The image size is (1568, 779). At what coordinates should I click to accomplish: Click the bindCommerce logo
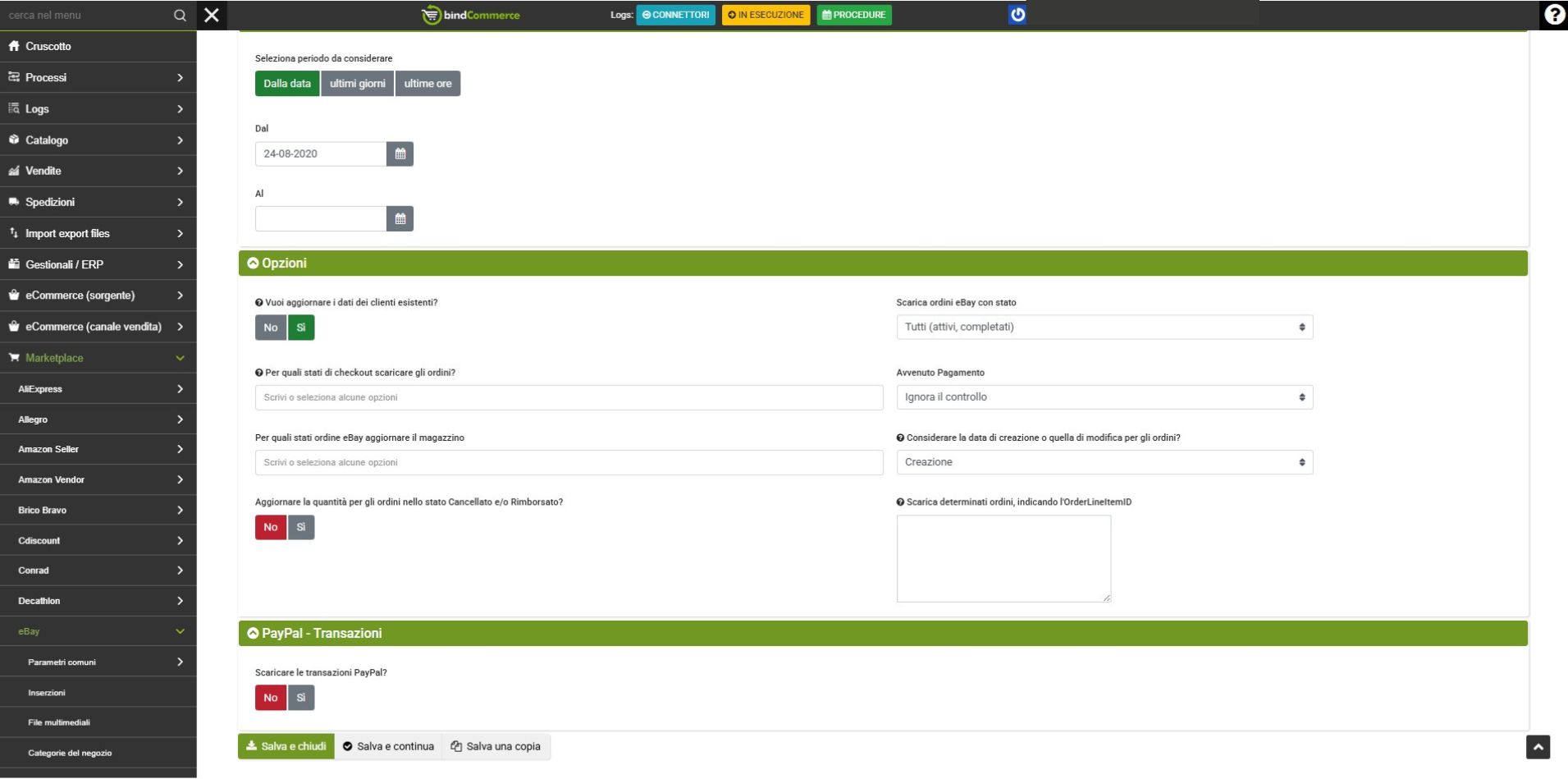click(x=471, y=15)
